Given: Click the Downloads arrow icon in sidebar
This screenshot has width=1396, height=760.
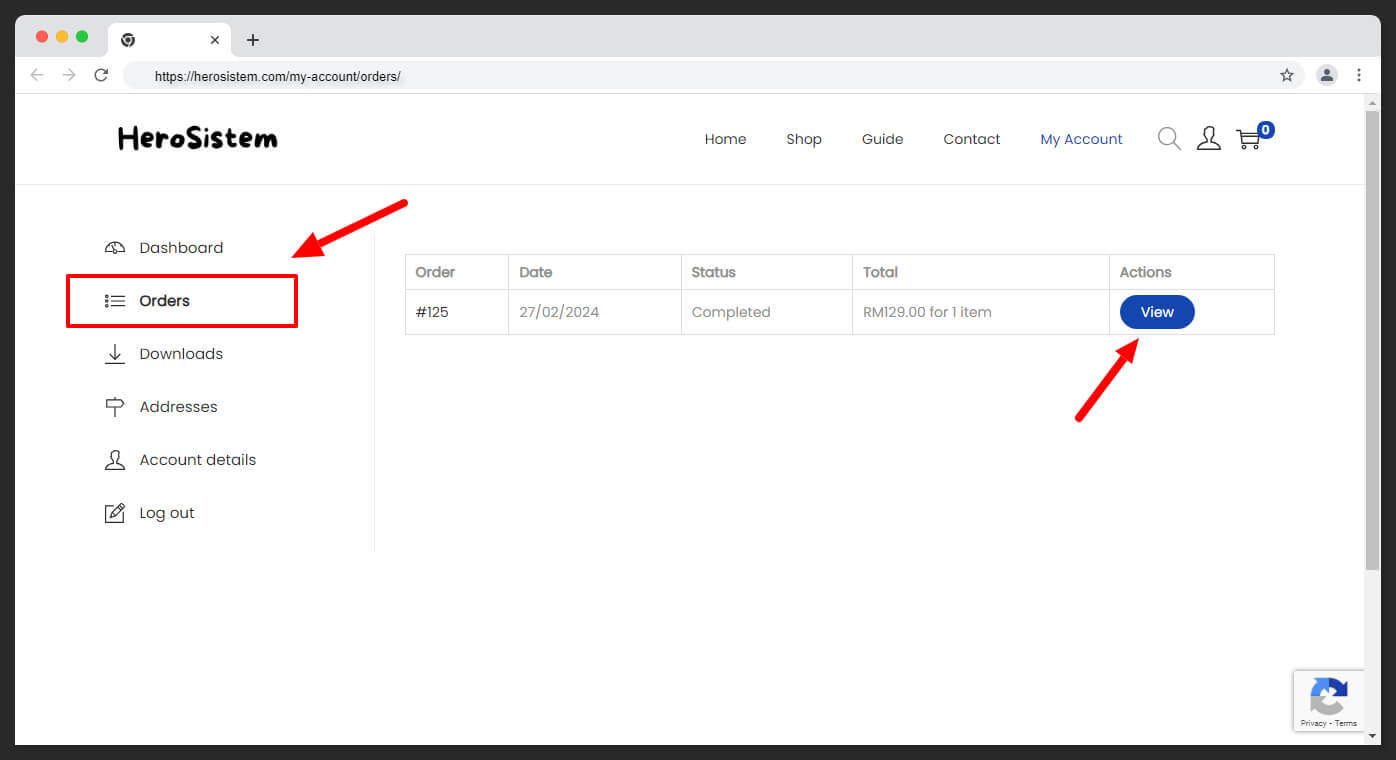Looking at the screenshot, I should (x=115, y=354).
